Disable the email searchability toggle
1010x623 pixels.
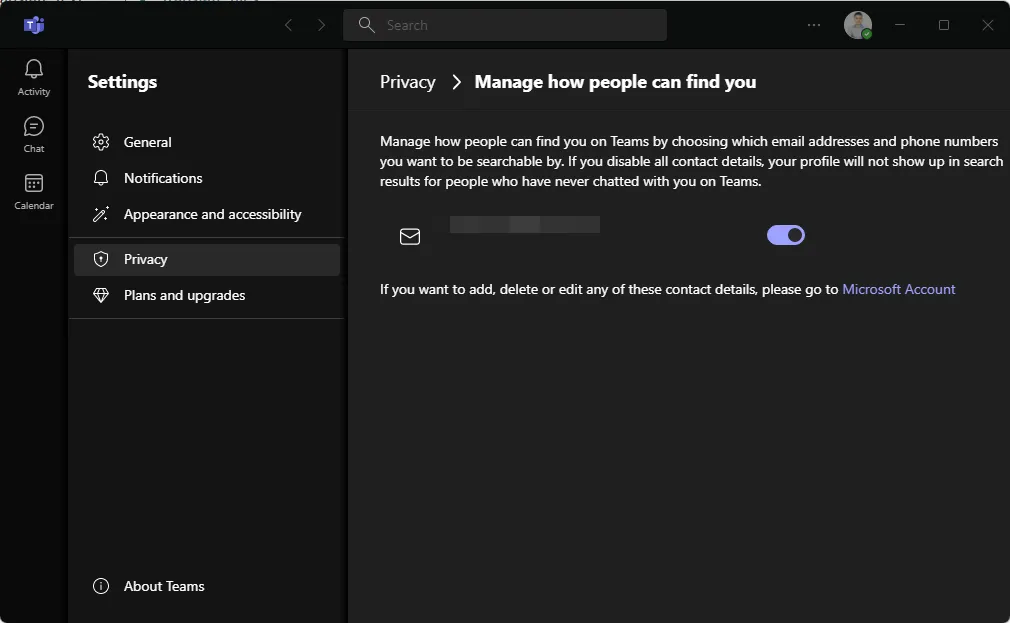786,234
